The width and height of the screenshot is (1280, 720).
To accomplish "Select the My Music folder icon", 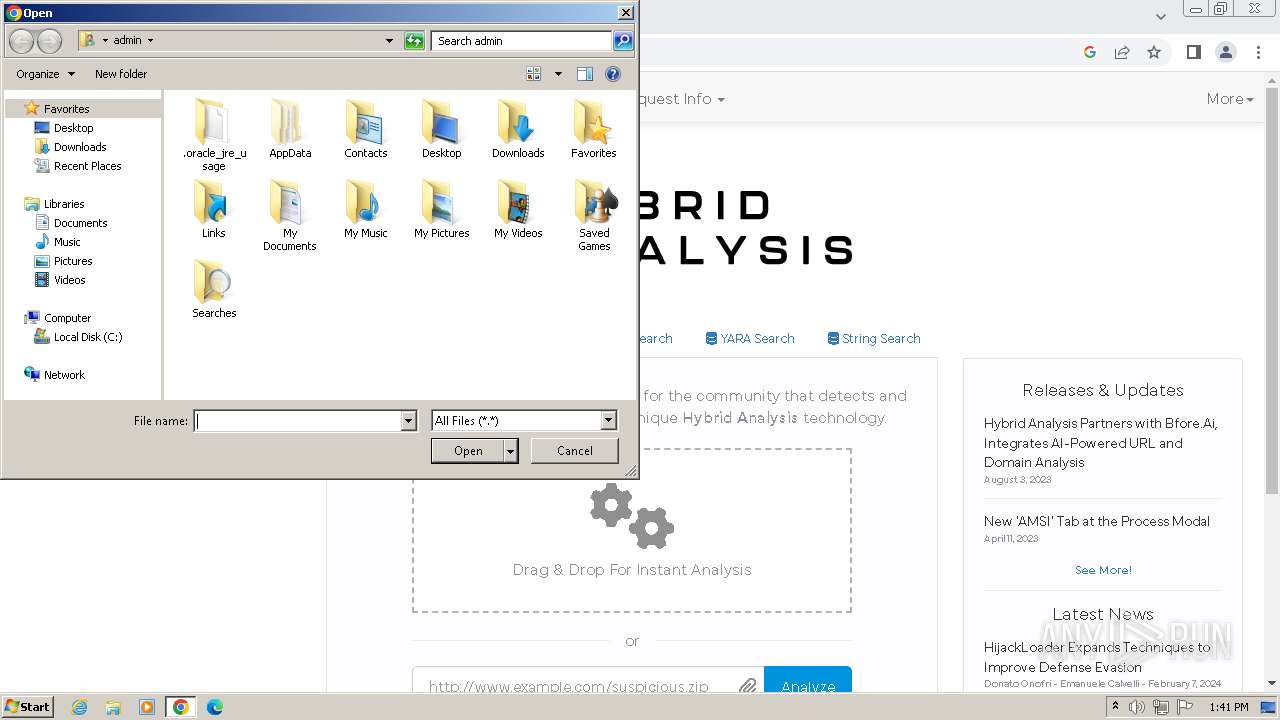I will coord(366,208).
